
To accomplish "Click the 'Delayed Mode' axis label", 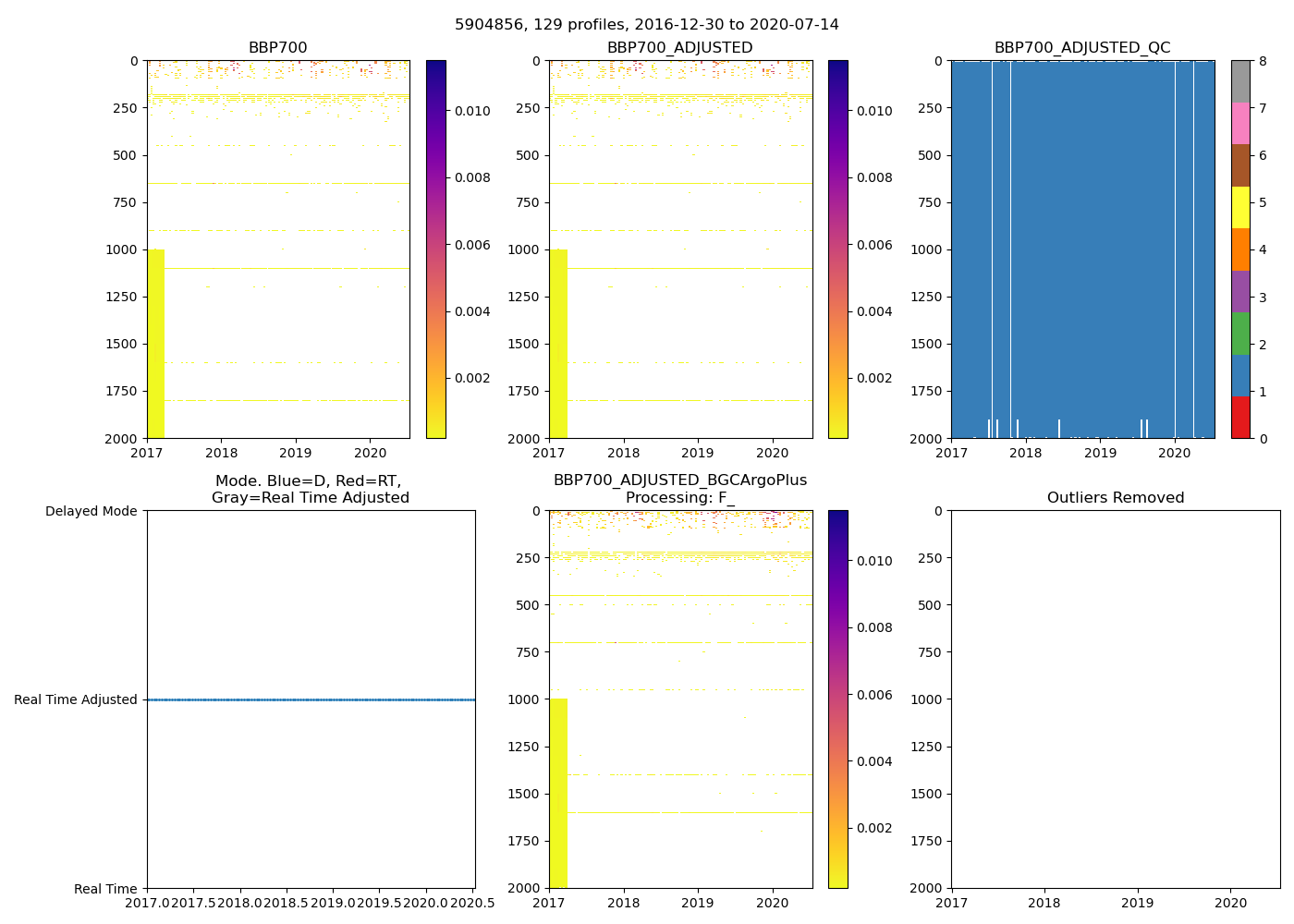I will pyautogui.click(x=91, y=511).
